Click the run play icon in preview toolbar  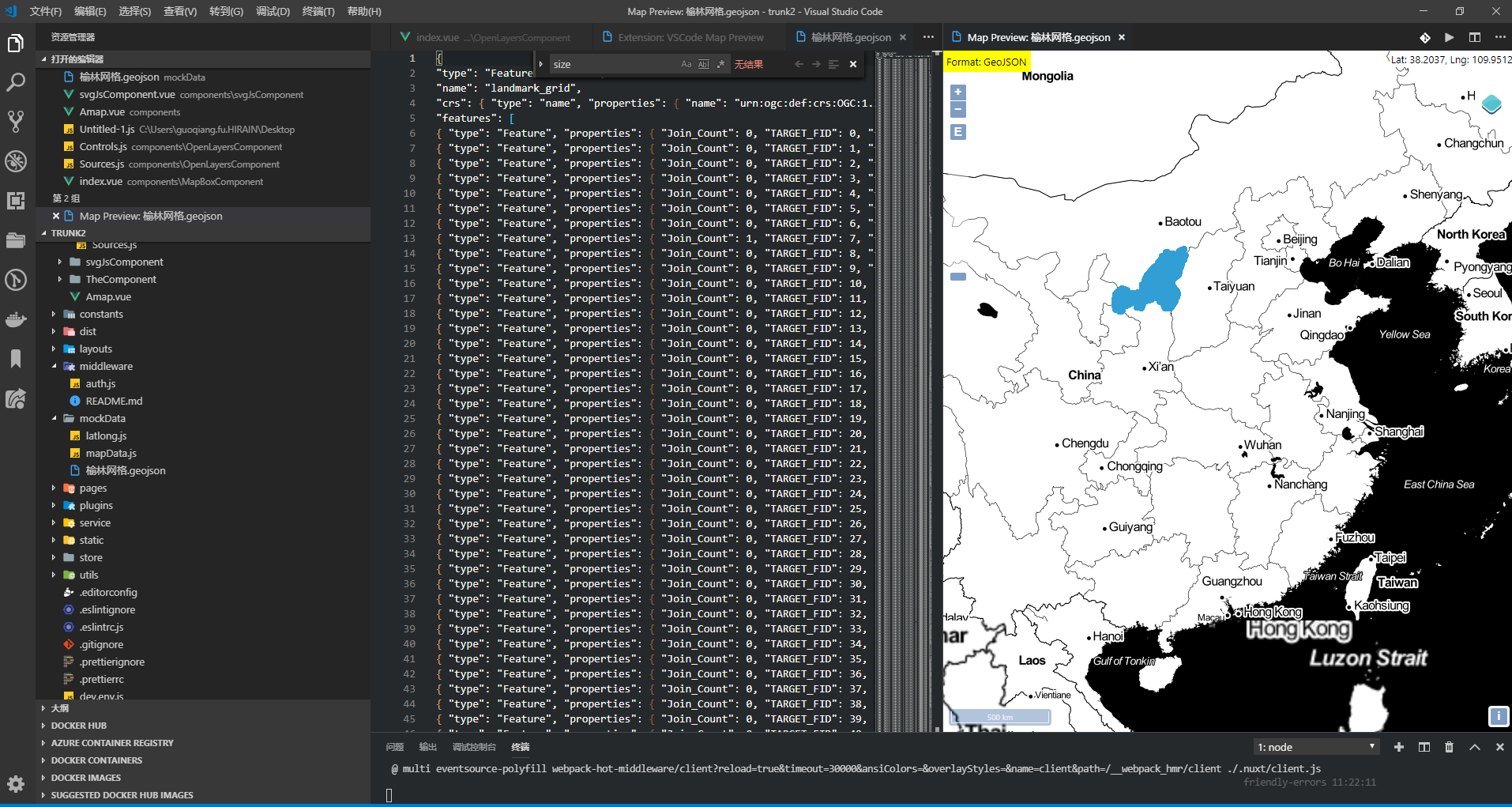[1450, 37]
